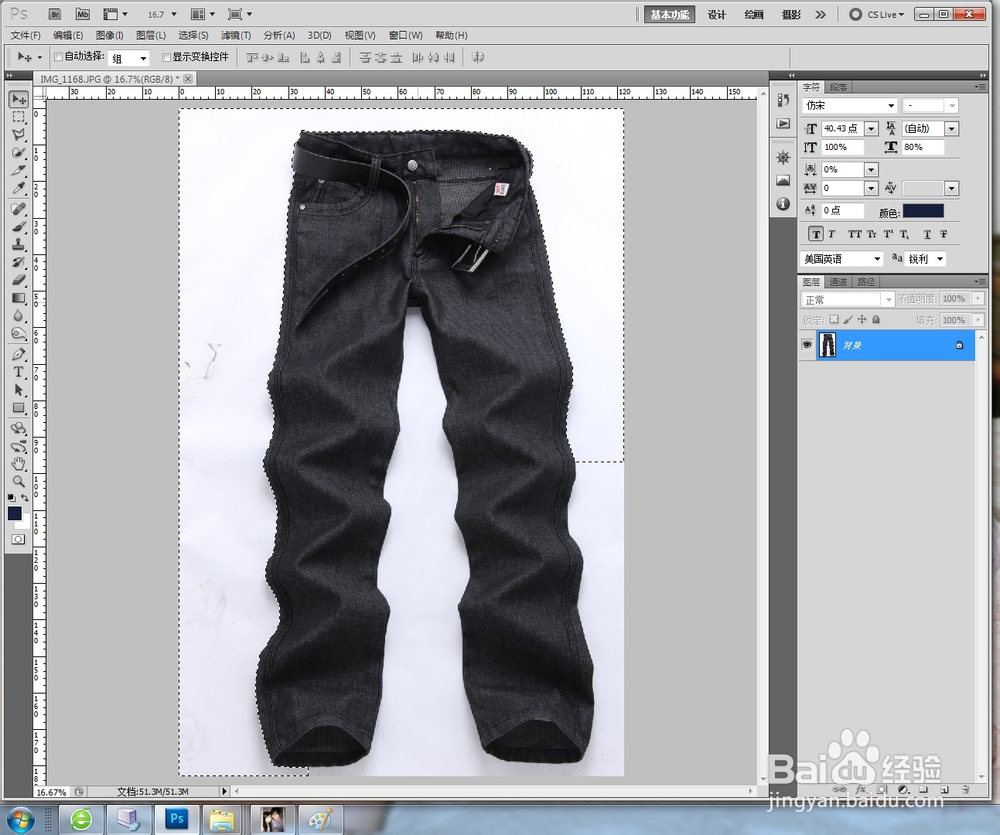Viewport: 1000px width, 835px height.
Task: Select the Eyedropper tool
Action: [18, 188]
